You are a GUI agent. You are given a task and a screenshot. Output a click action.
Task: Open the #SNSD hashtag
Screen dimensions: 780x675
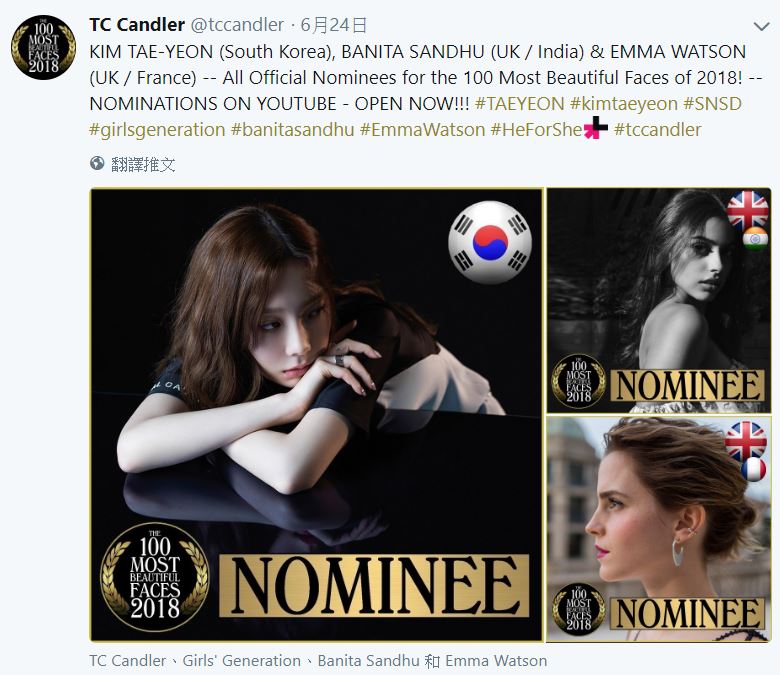point(712,103)
